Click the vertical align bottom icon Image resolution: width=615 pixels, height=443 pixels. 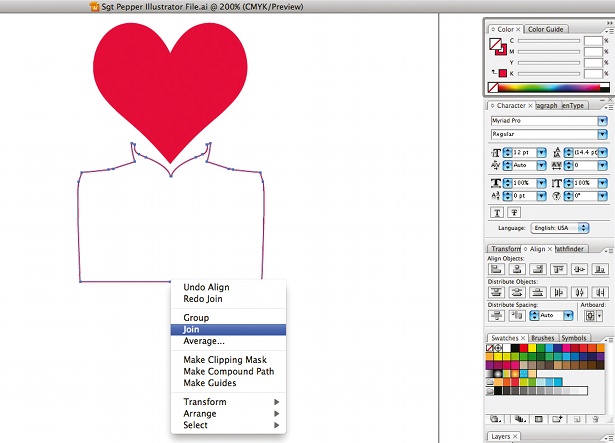pos(600,269)
